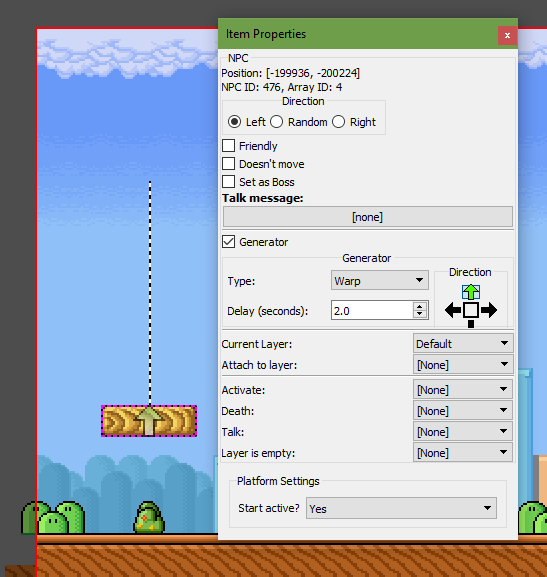Uncheck the Generator checkbox
This screenshot has height=577, width=547.
[x=229, y=242]
